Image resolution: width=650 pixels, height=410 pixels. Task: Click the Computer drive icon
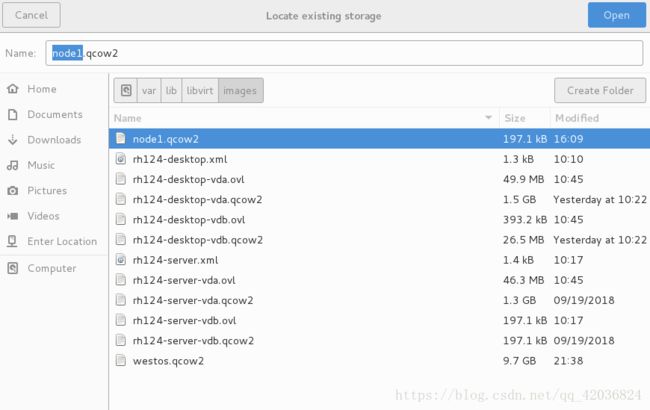coord(13,268)
